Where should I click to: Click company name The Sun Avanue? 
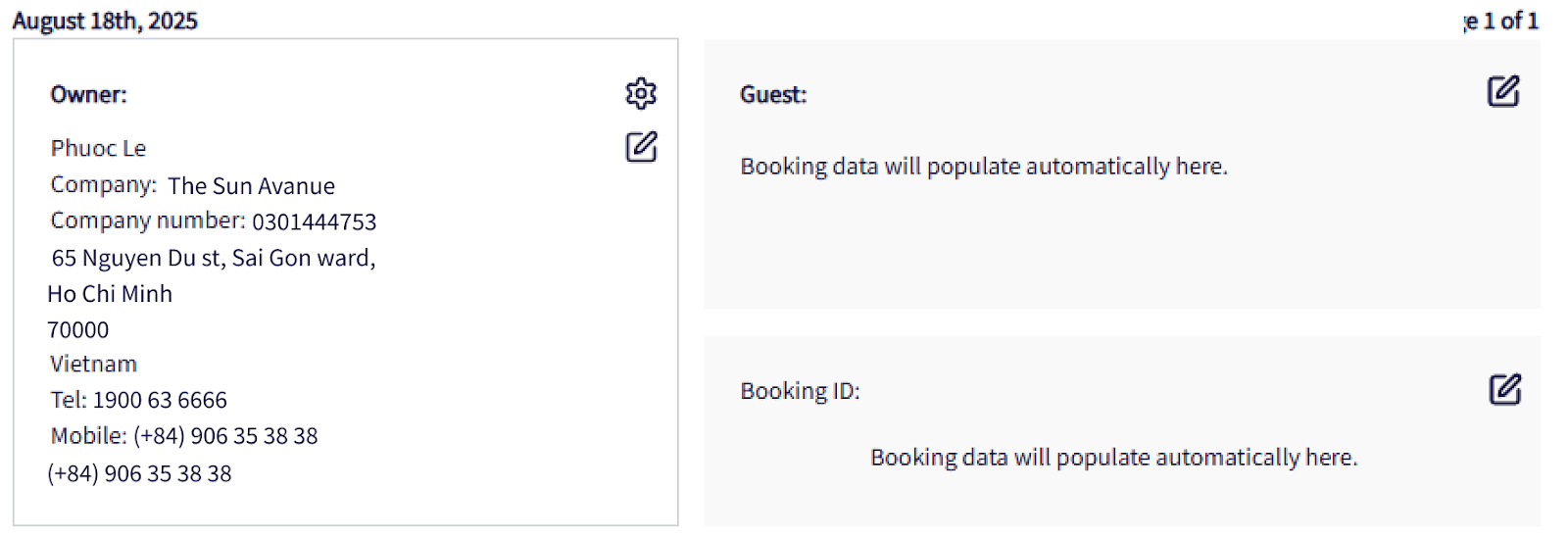pyautogui.click(x=251, y=186)
